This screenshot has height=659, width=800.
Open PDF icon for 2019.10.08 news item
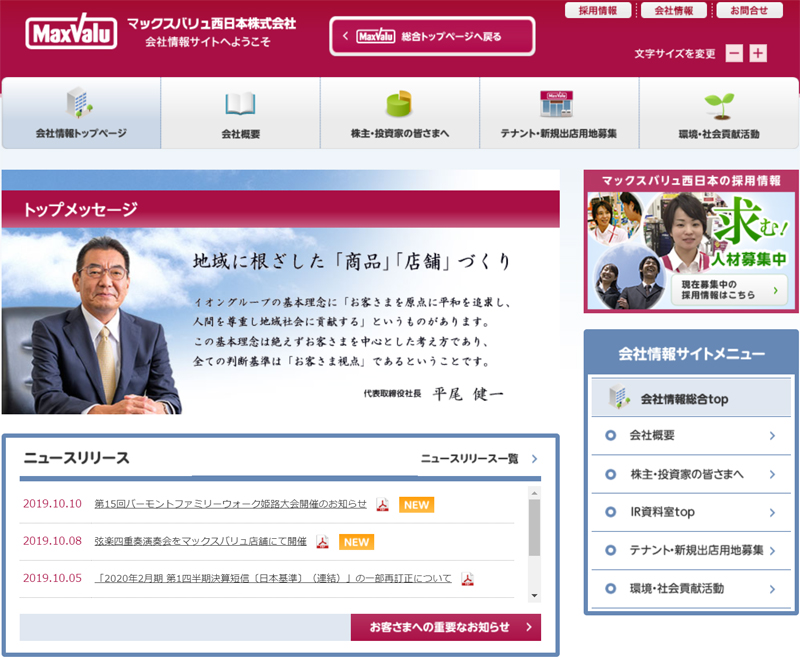tap(322, 542)
